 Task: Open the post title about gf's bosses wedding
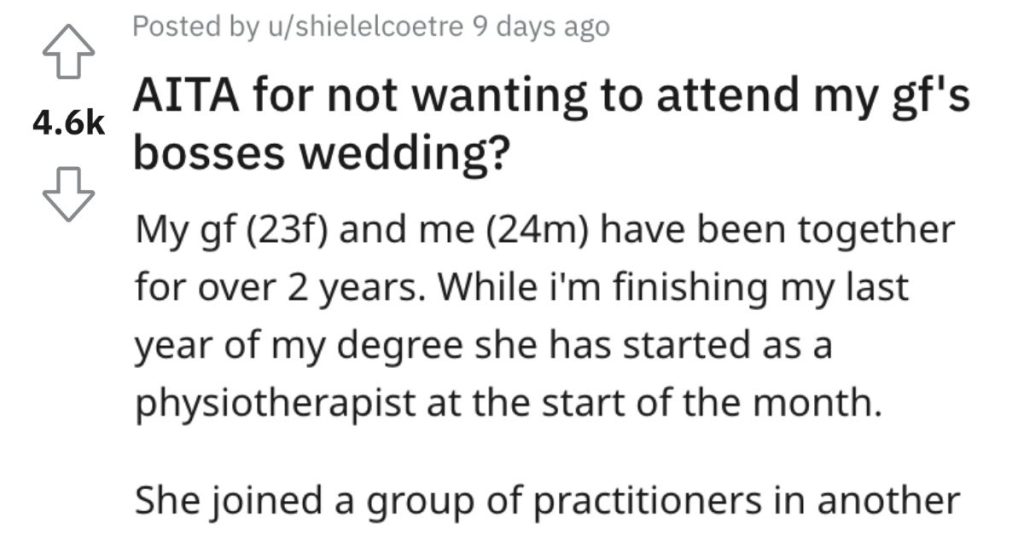pyautogui.click(x=552, y=123)
